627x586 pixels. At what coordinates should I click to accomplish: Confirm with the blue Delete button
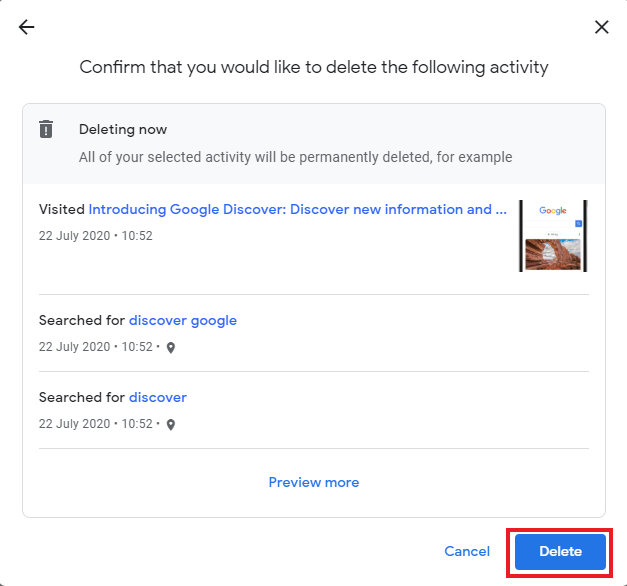click(x=560, y=552)
